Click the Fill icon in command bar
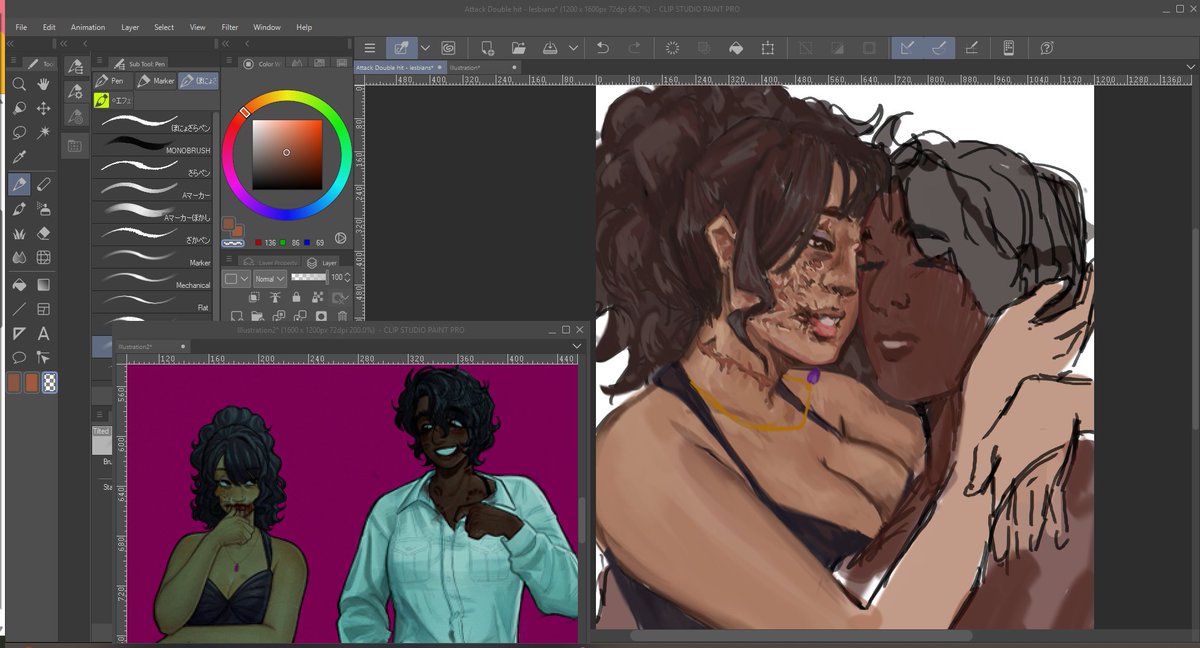This screenshot has height=648, width=1200. [x=735, y=47]
